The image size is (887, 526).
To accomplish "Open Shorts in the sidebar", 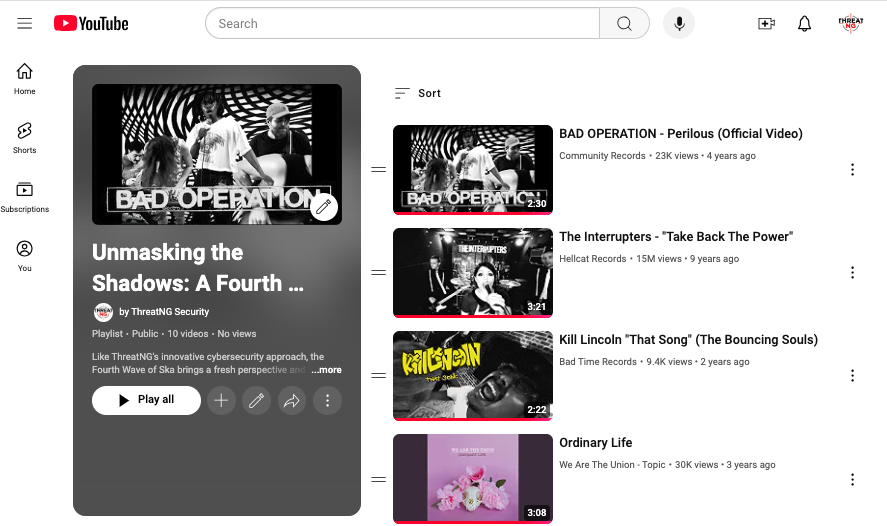I will pos(24,138).
